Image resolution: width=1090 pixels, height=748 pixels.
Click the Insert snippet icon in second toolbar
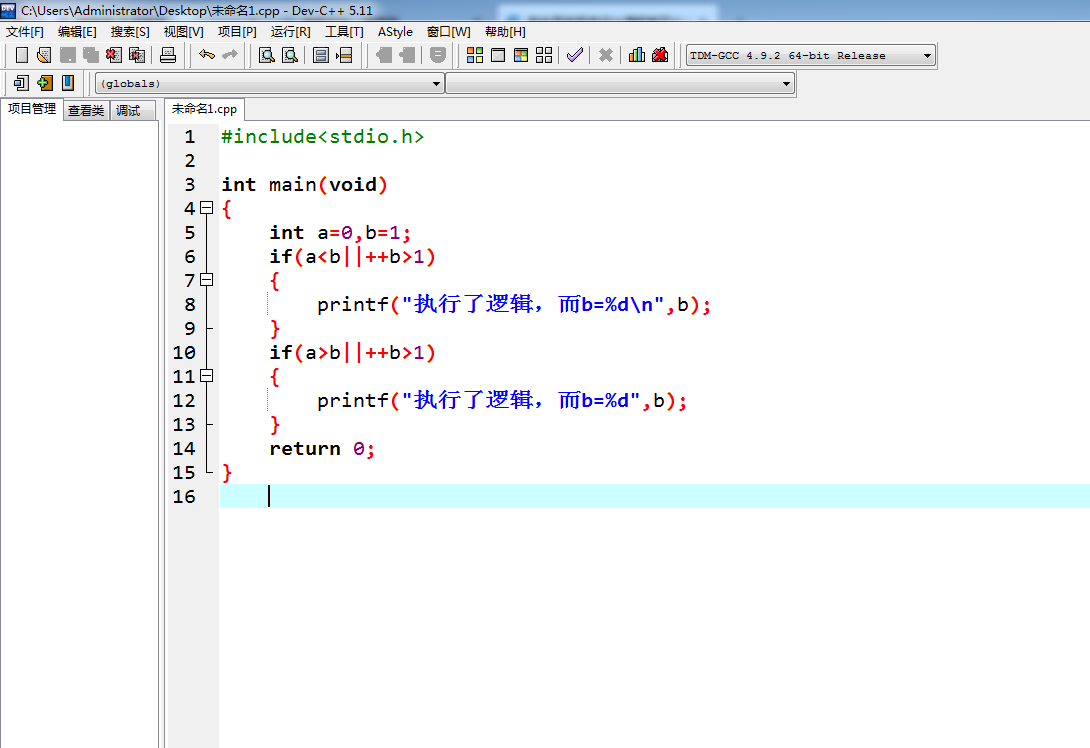point(21,83)
